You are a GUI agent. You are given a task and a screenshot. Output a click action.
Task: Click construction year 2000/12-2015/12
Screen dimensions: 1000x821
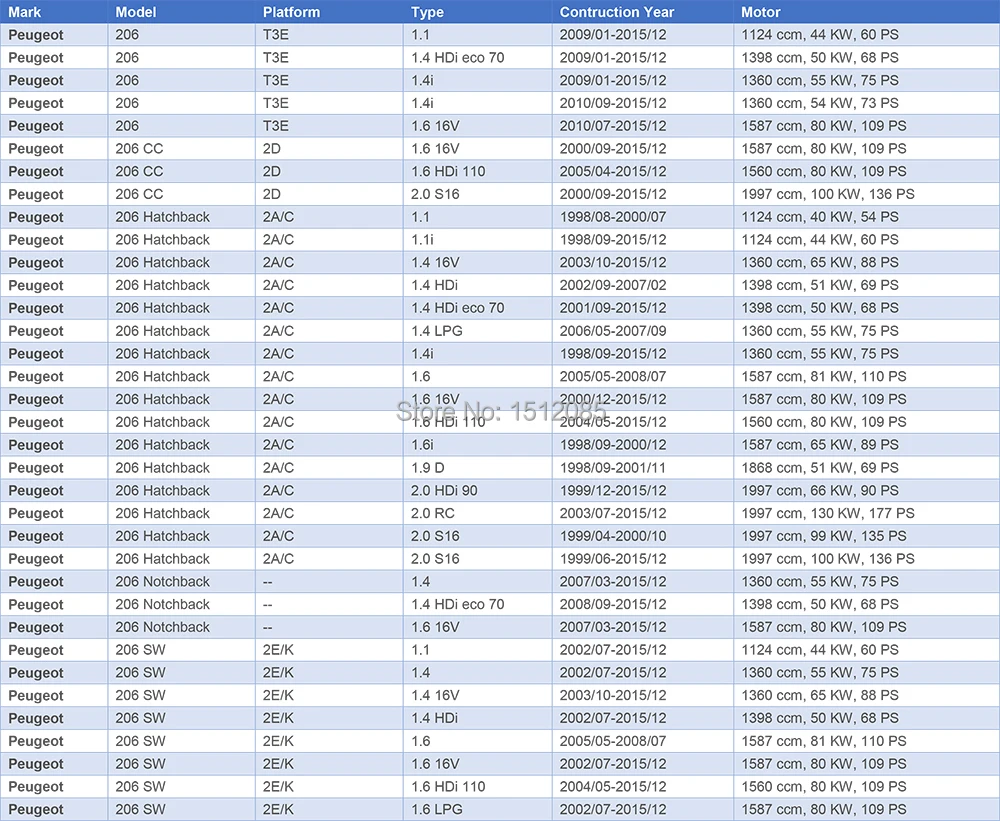613,399
